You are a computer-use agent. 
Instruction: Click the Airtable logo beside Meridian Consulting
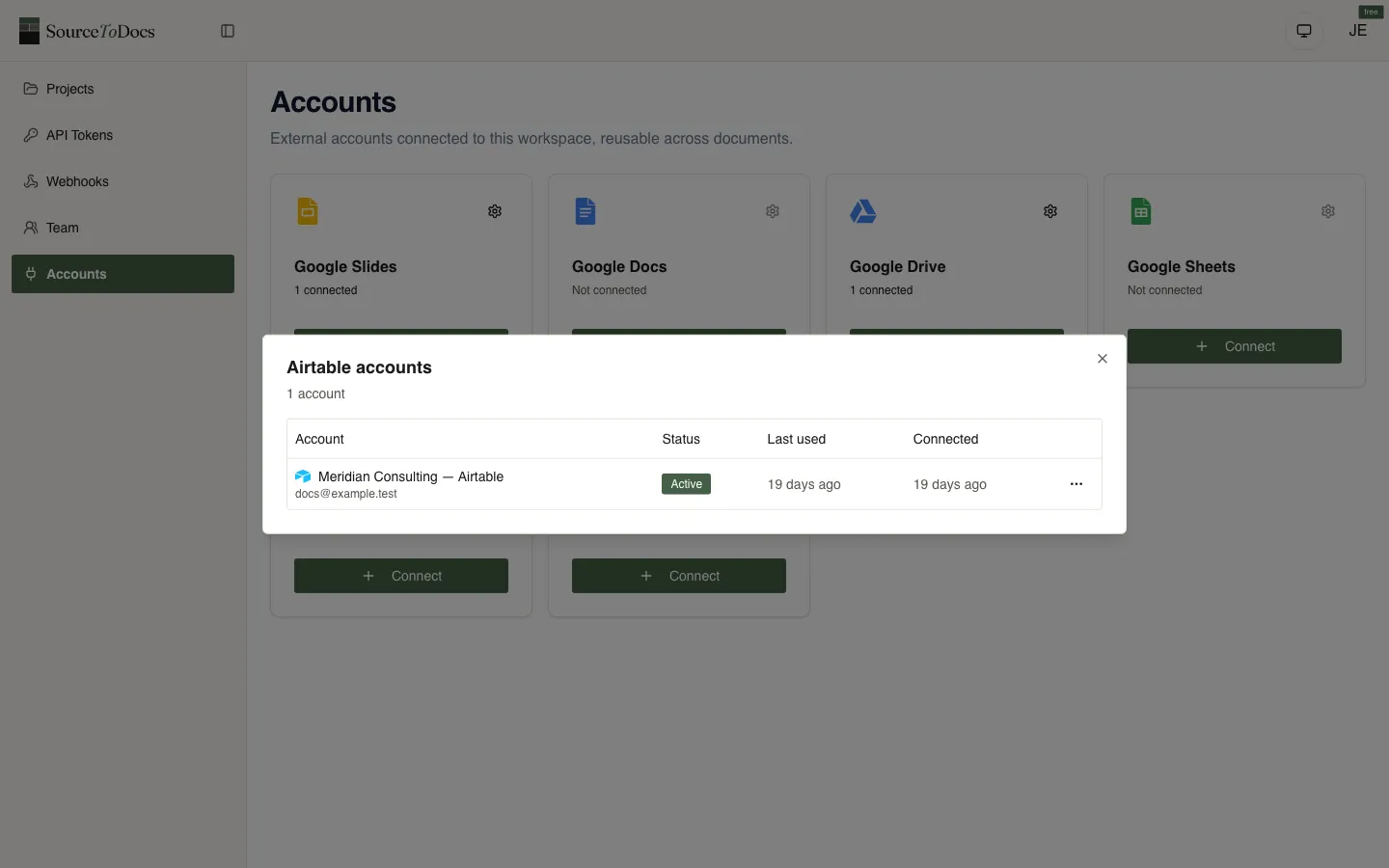303,476
